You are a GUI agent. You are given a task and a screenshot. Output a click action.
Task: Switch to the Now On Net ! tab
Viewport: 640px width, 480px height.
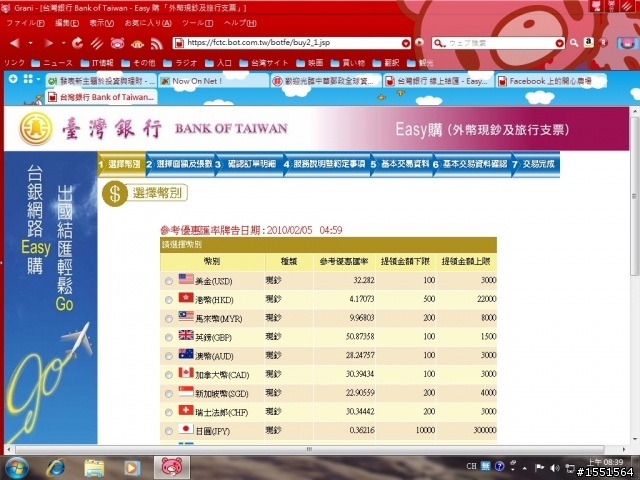pos(213,81)
